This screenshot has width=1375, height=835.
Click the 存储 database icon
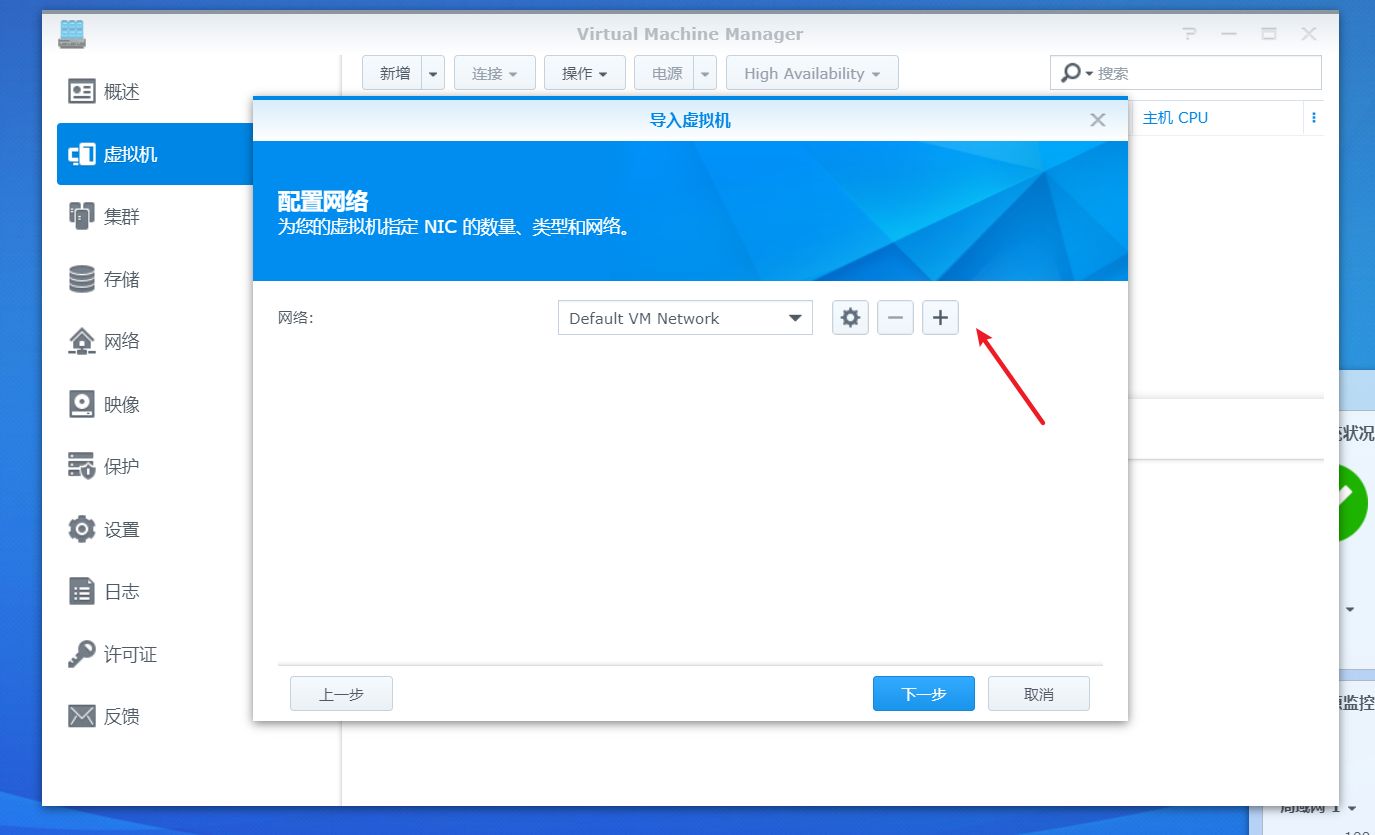[x=81, y=279]
